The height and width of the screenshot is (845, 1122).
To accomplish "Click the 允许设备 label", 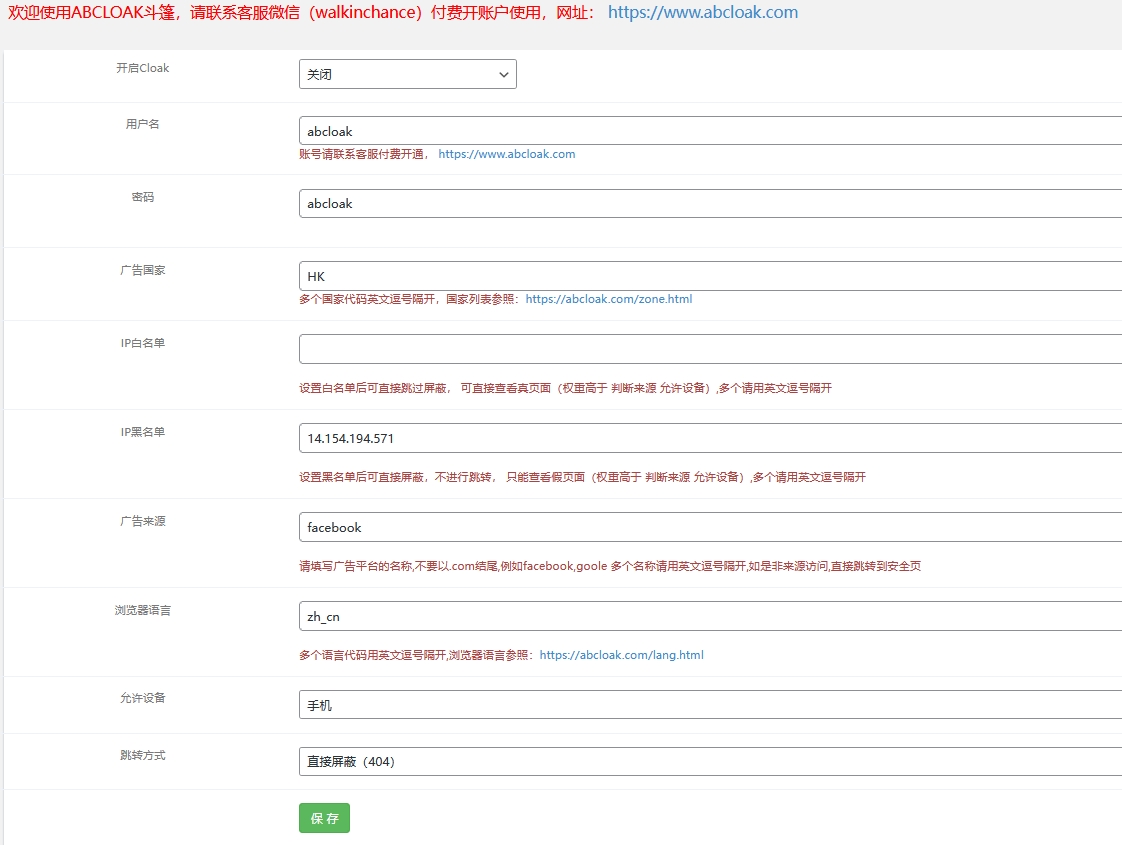I will (142, 698).
